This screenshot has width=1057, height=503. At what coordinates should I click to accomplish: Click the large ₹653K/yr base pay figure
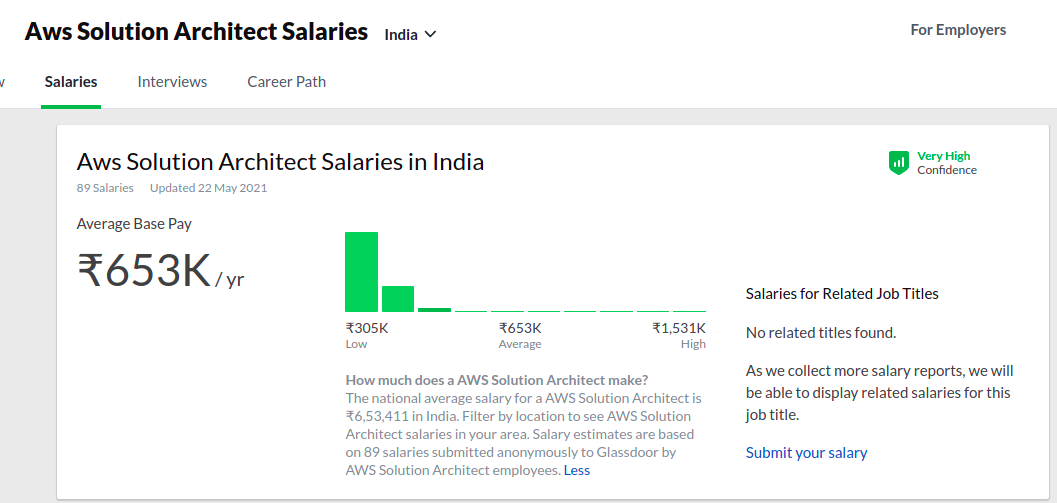coord(160,272)
